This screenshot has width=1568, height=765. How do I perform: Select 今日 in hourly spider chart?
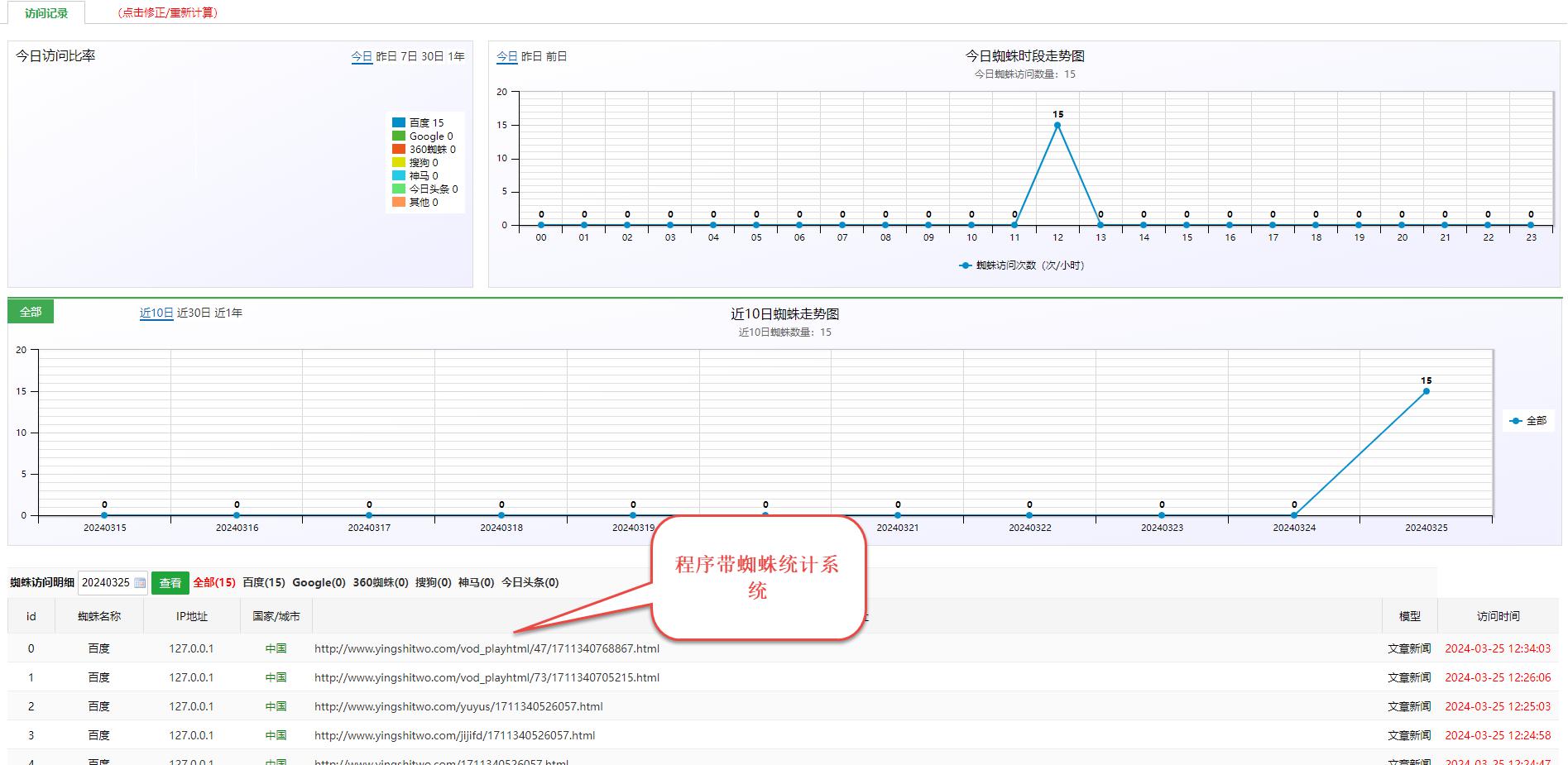coord(506,56)
